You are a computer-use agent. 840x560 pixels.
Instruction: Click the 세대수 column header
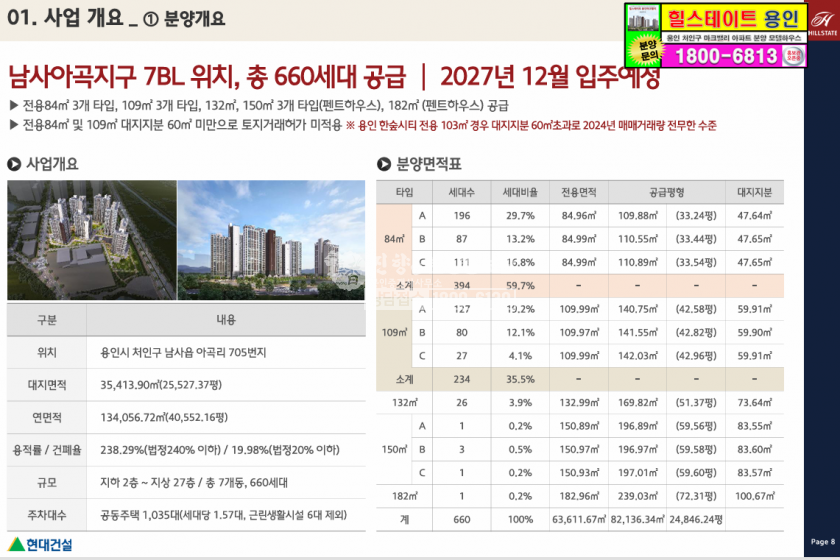(x=462, y=191)
